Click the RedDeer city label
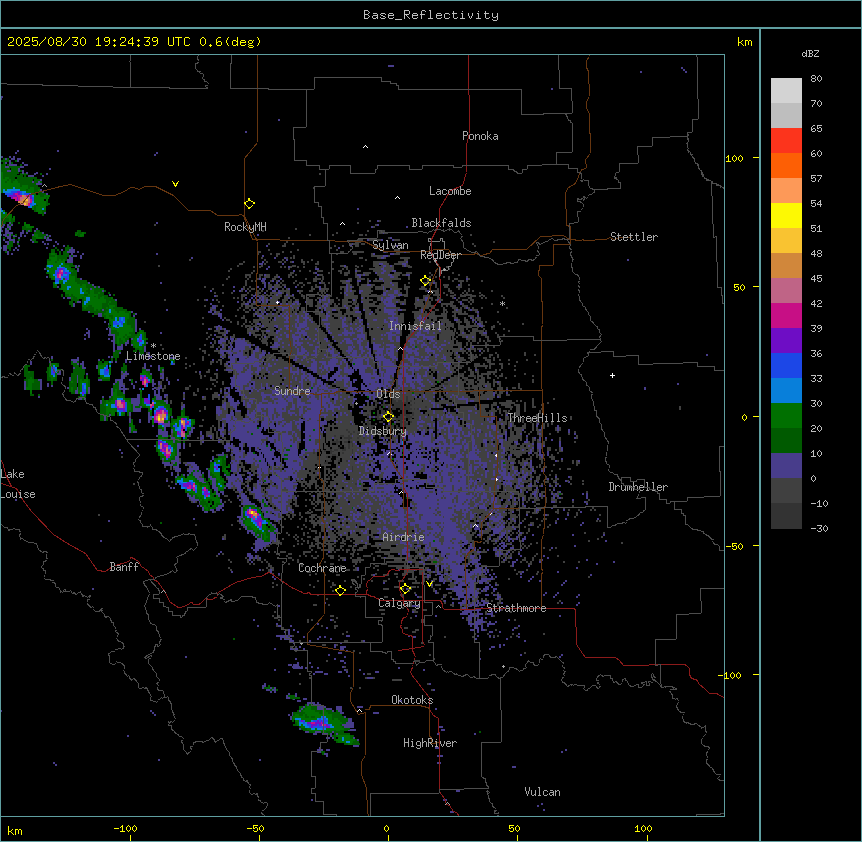This screenshot has height=842, width=862. (440, 255)
